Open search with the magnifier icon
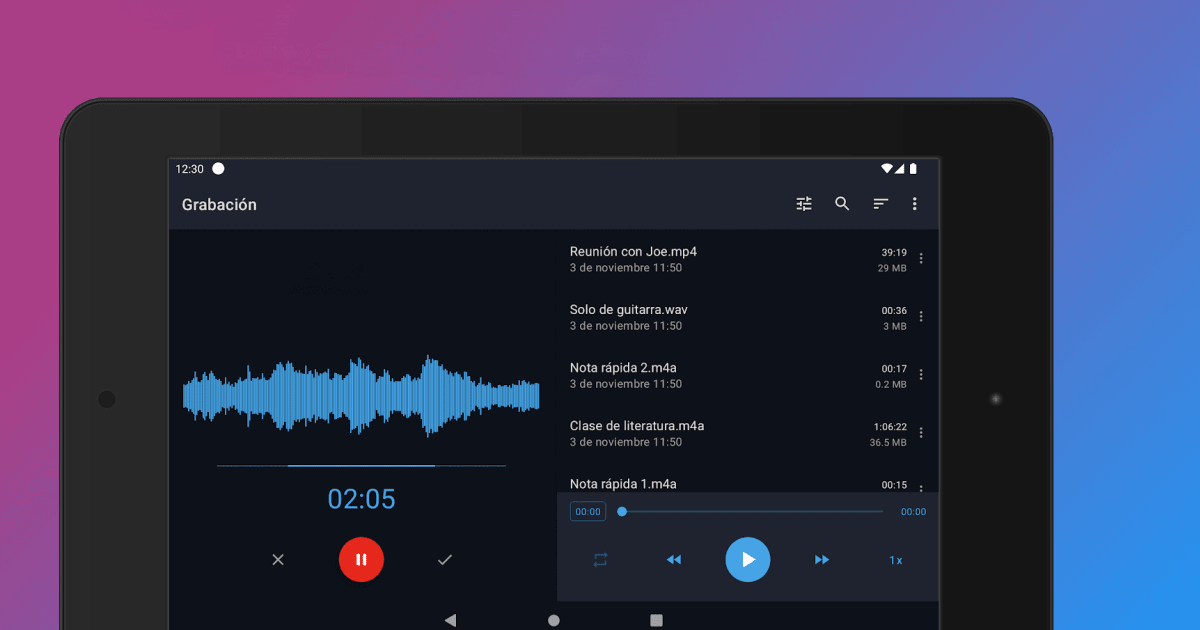Viewport: 1200px width, 630px height. click(x=842, y=203)
